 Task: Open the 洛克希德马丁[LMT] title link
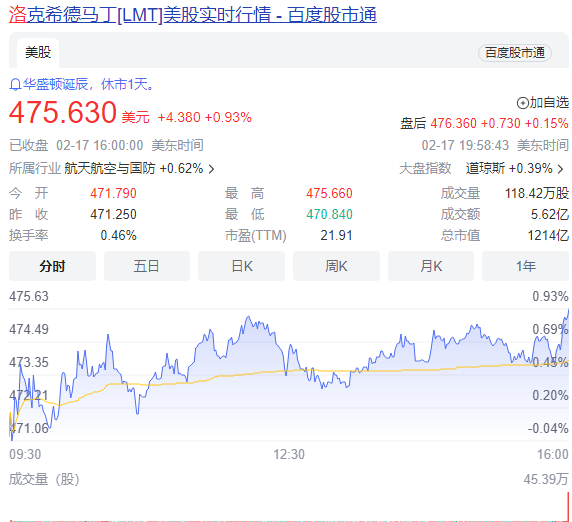point(193,15)
